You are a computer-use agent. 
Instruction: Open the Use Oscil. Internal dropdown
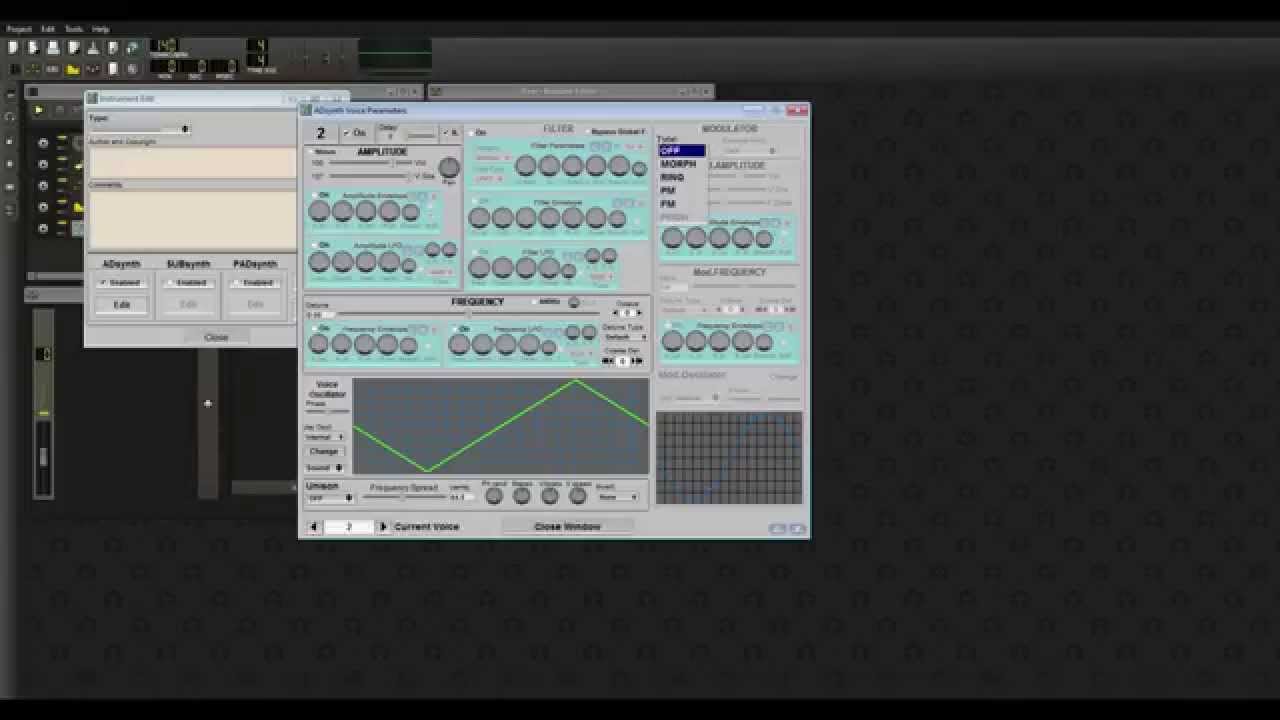point(325,437)
